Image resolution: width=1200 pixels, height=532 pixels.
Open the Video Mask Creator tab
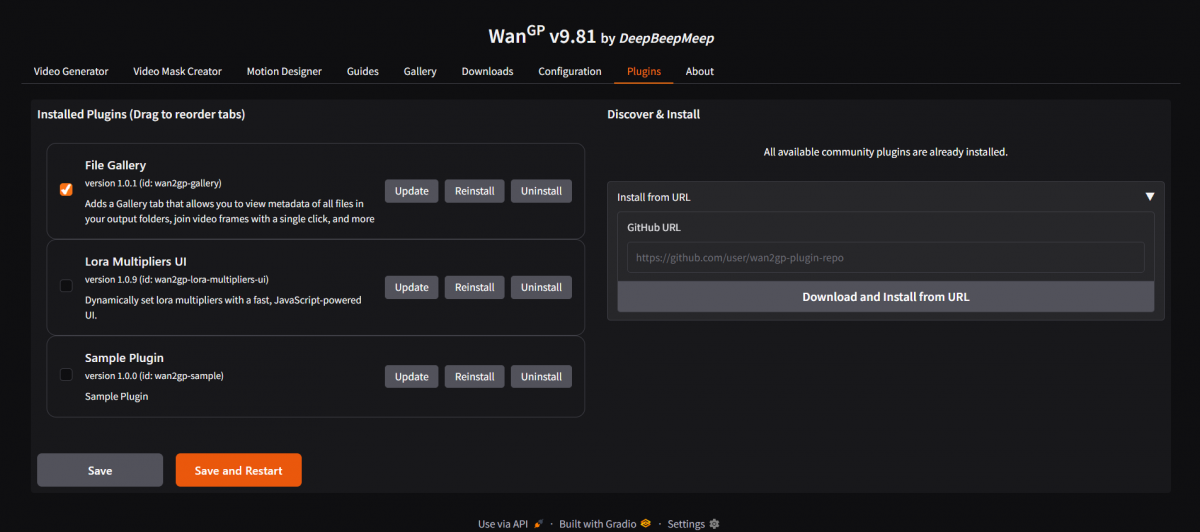[x=177, y=71]
